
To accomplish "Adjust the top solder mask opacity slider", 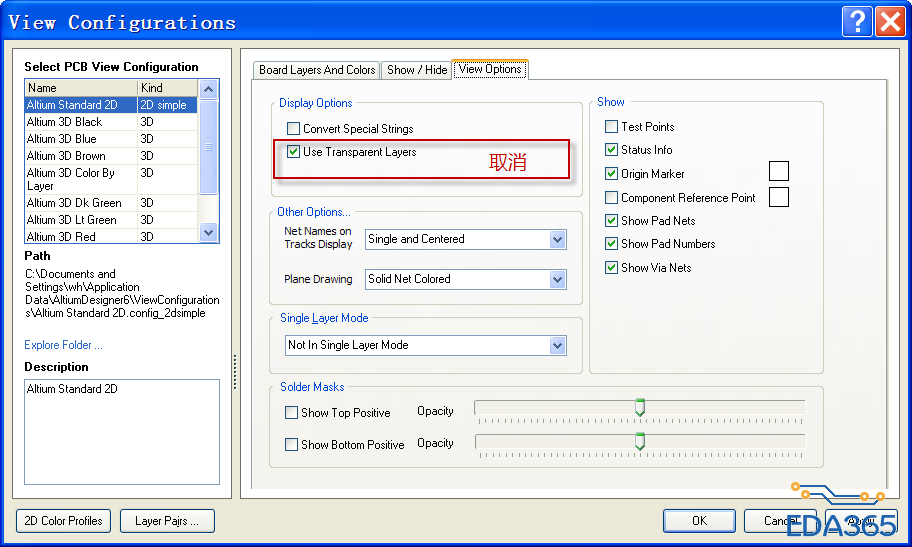I will (x=640, y=407).
